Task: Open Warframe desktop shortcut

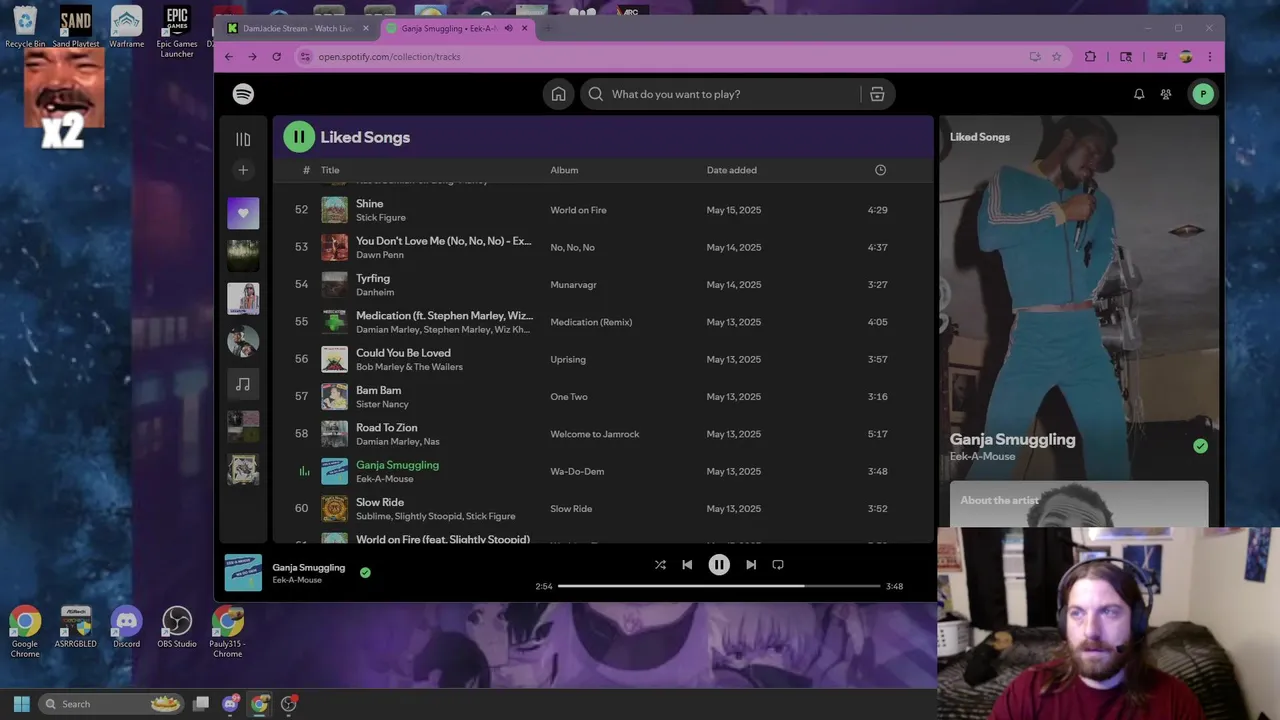Action: point(126,27)
